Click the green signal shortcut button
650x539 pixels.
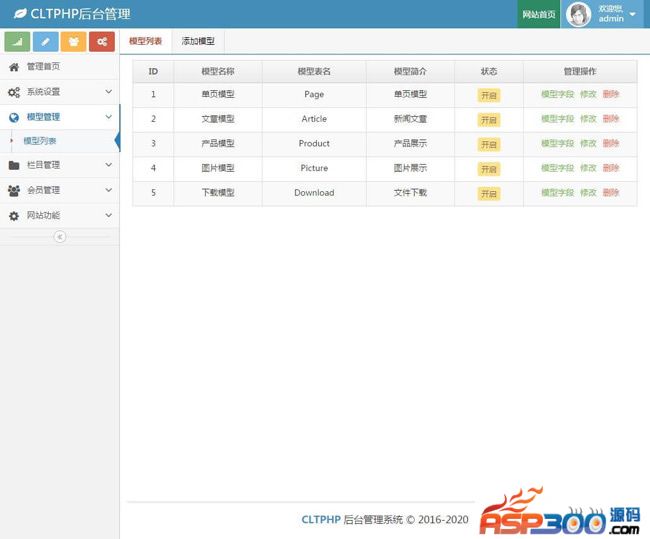point(17,41)
